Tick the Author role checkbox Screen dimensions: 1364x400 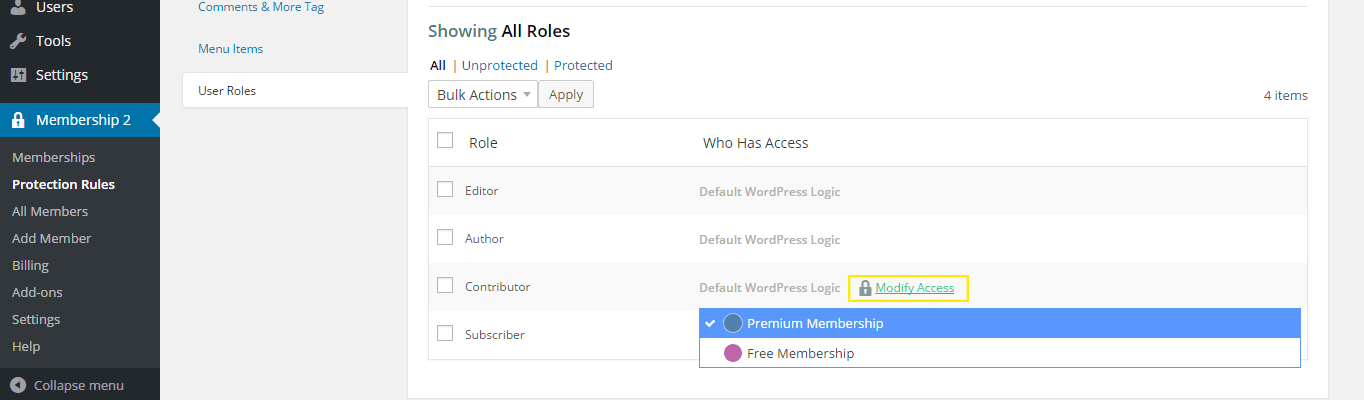446,237
